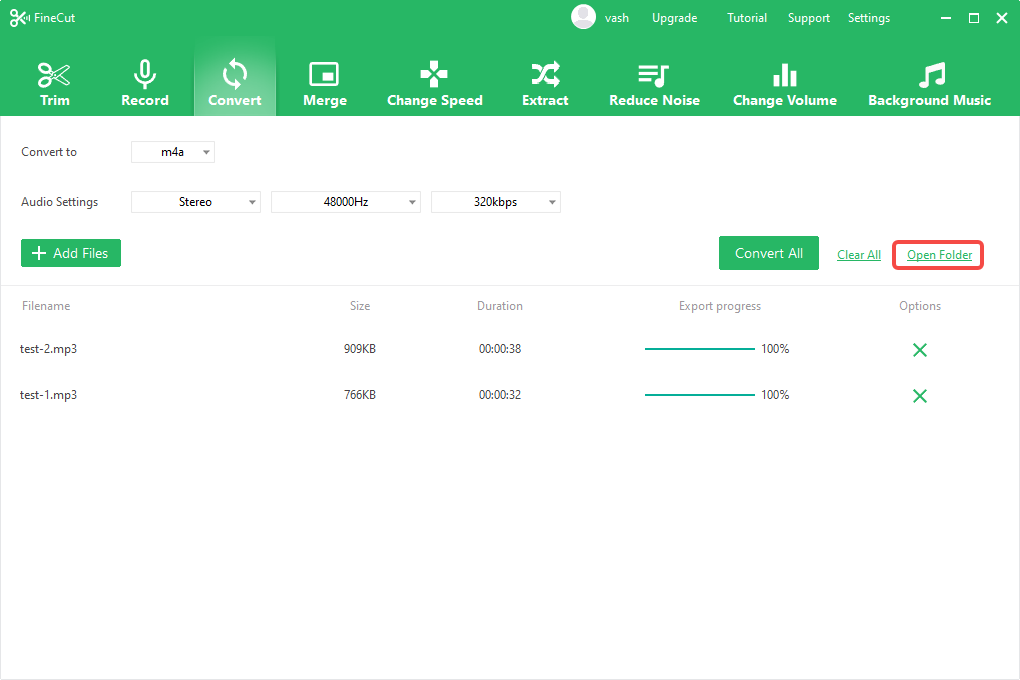
Task: Open the Change Volume tool
Action: pyautogui.click(x=784, y=84)
